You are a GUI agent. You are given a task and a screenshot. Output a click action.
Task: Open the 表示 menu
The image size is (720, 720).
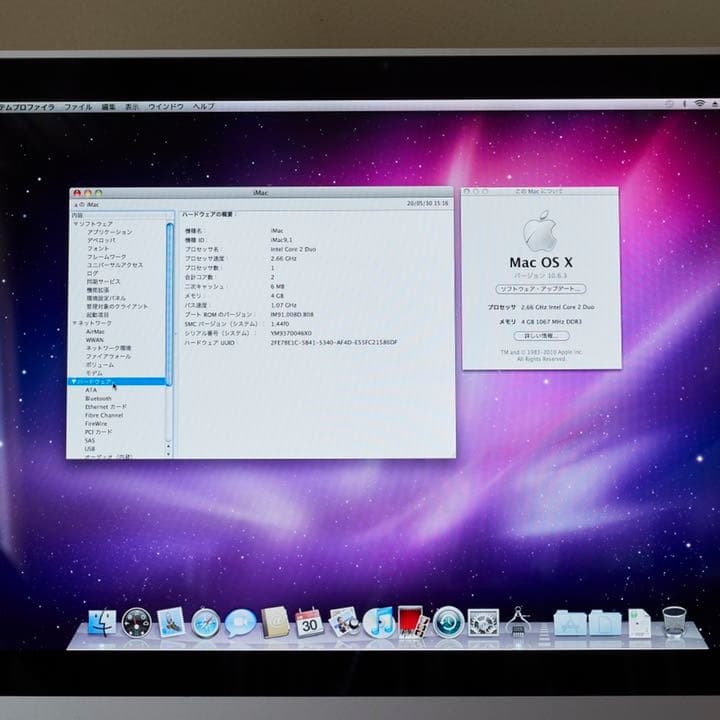coord(132,107)
